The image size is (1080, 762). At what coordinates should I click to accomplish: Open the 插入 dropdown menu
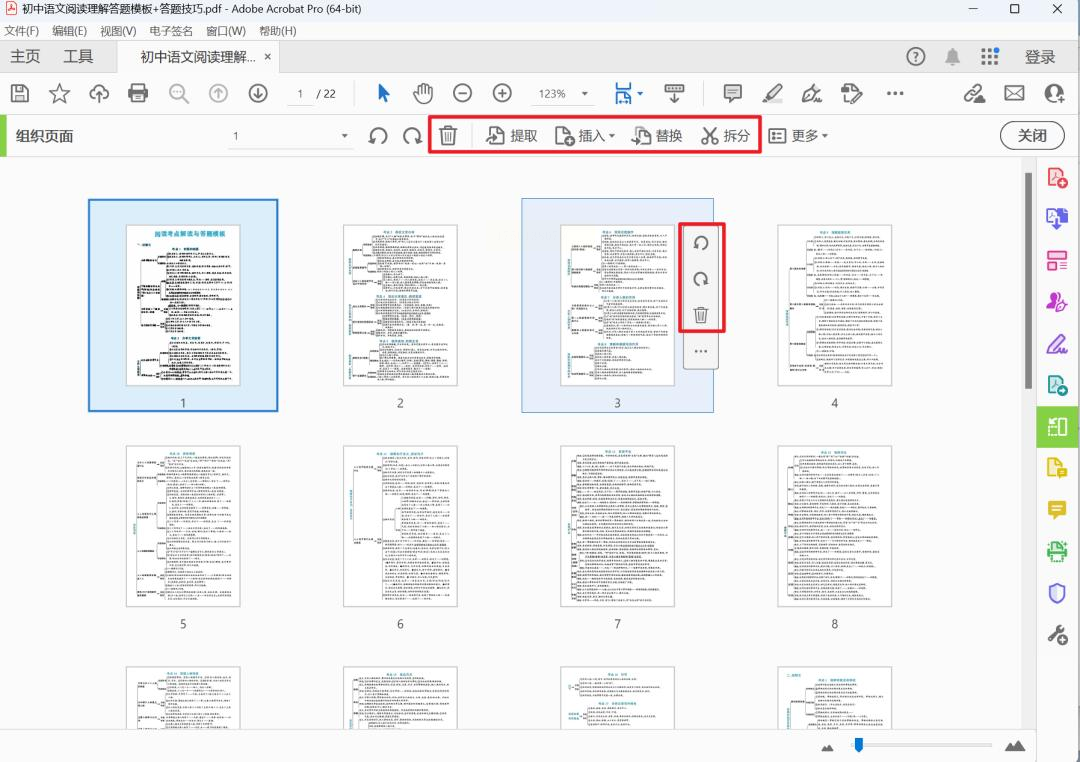[x=584, y=136]
